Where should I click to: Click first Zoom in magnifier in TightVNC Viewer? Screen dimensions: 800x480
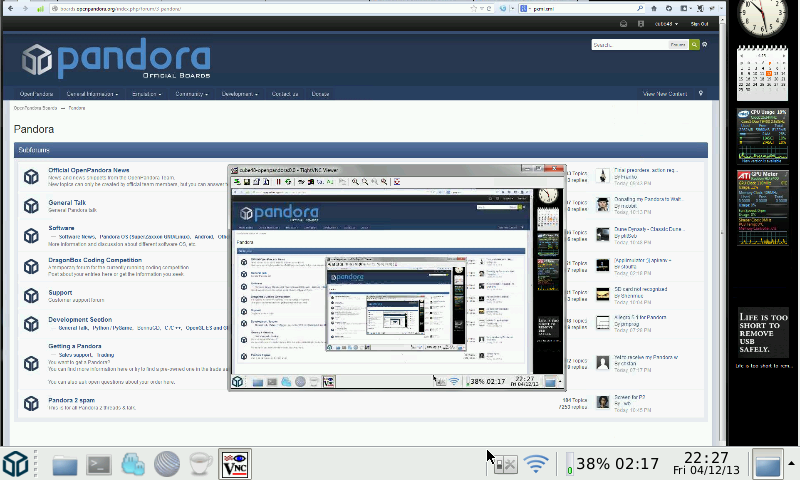pos(355,182)
